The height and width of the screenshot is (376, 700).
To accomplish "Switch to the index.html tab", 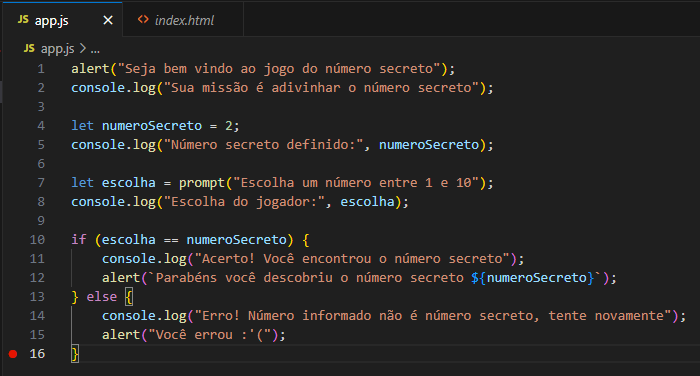I will tap(183, 20).
